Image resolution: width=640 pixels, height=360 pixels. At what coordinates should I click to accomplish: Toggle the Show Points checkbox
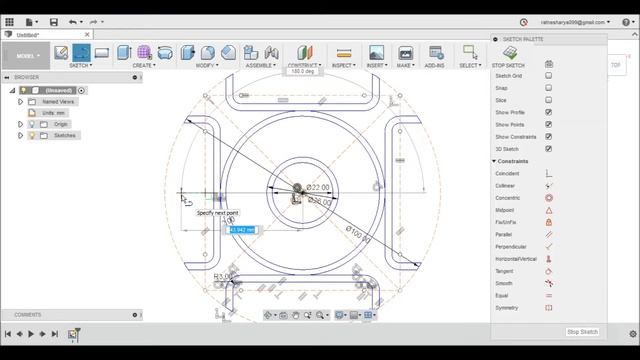tap(549, 124)
